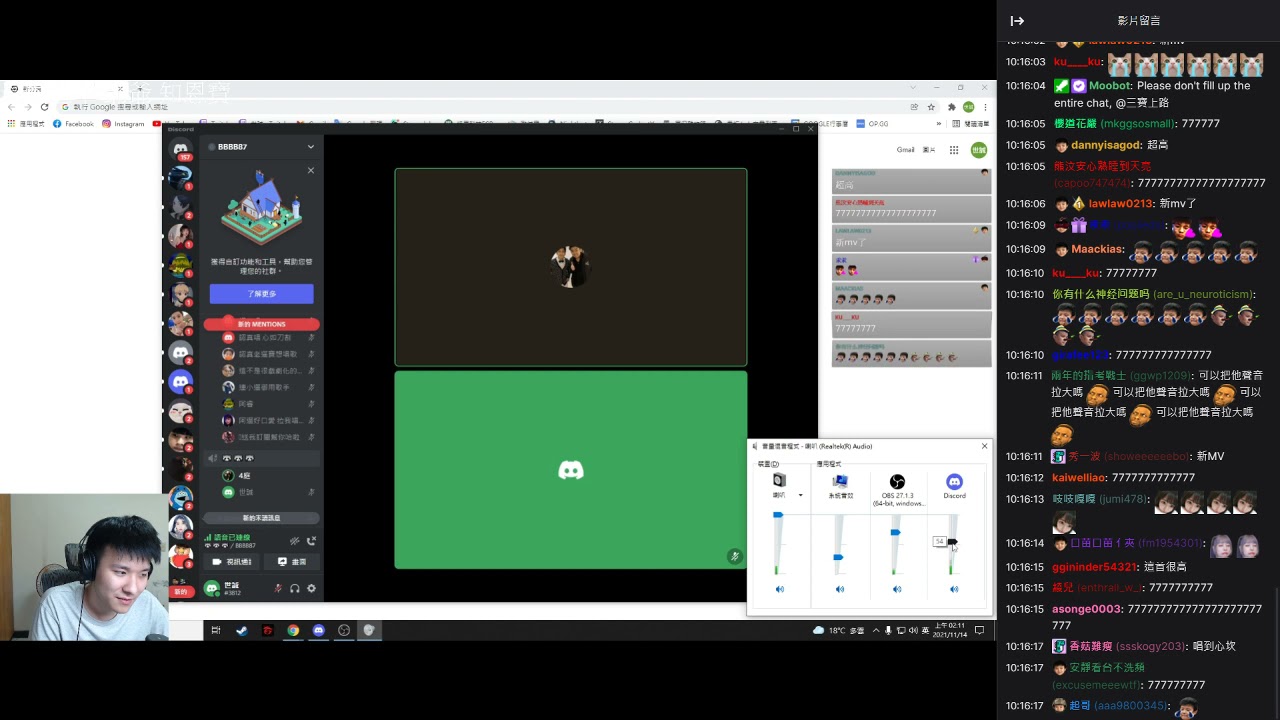The width and height of the screenshot is (1280, 720).
Task: Close the volume mixer window
Action: (x=984, y=446)
